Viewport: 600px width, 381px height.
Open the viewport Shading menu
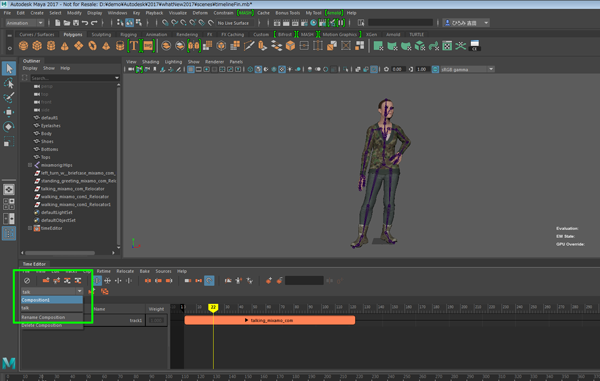pyautogui.click(x=150, y=62)
